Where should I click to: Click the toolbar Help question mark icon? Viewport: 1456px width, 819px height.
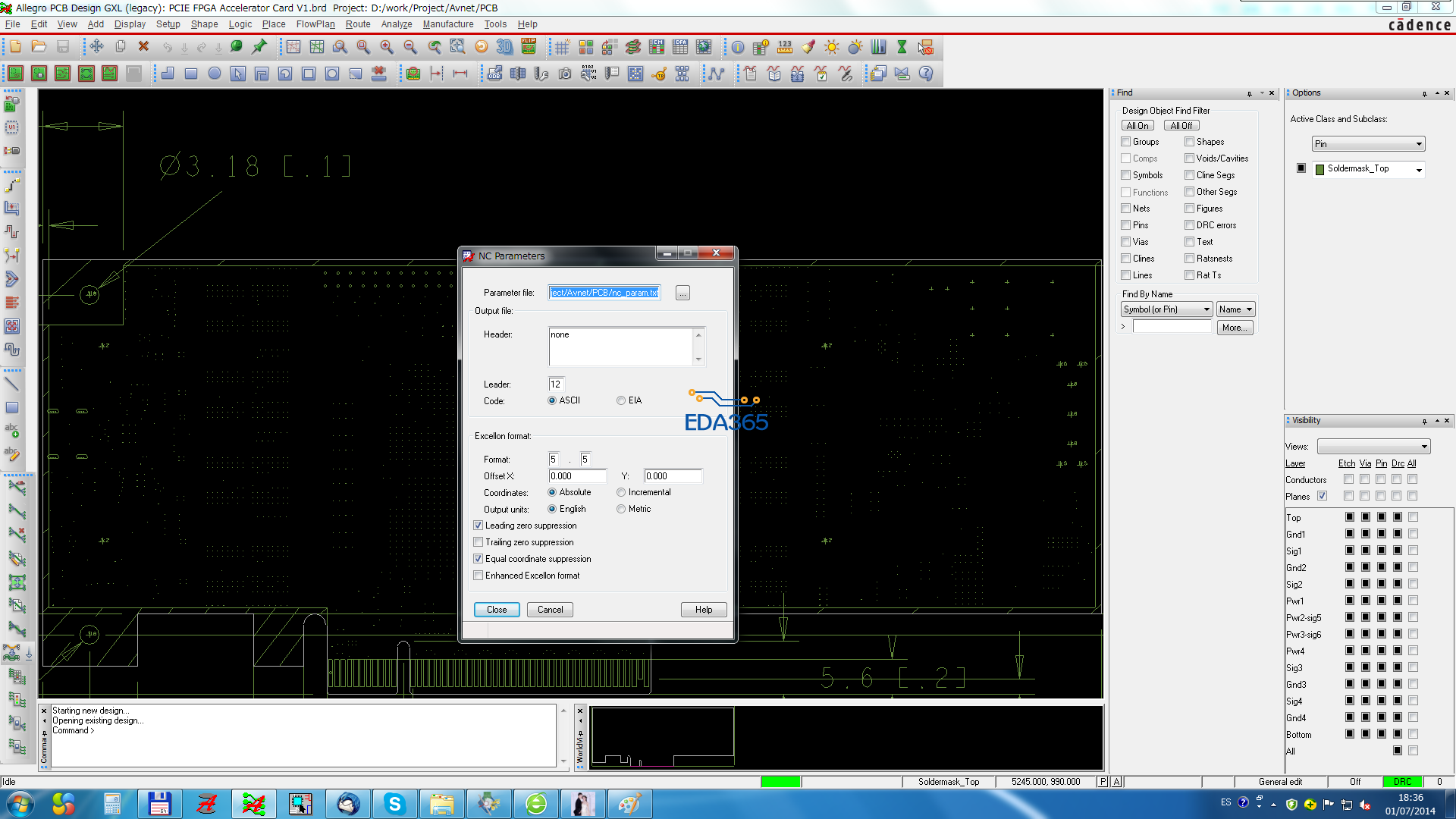(x=926, y=74)
